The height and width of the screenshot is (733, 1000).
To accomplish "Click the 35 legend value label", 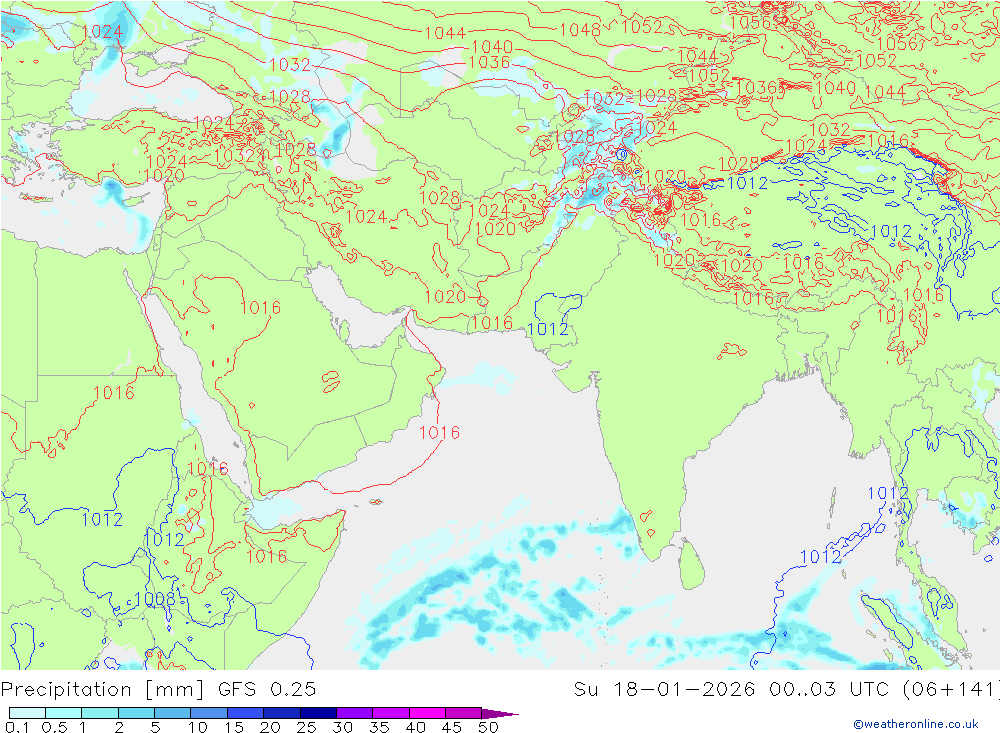I will click(x=379, y=727).
